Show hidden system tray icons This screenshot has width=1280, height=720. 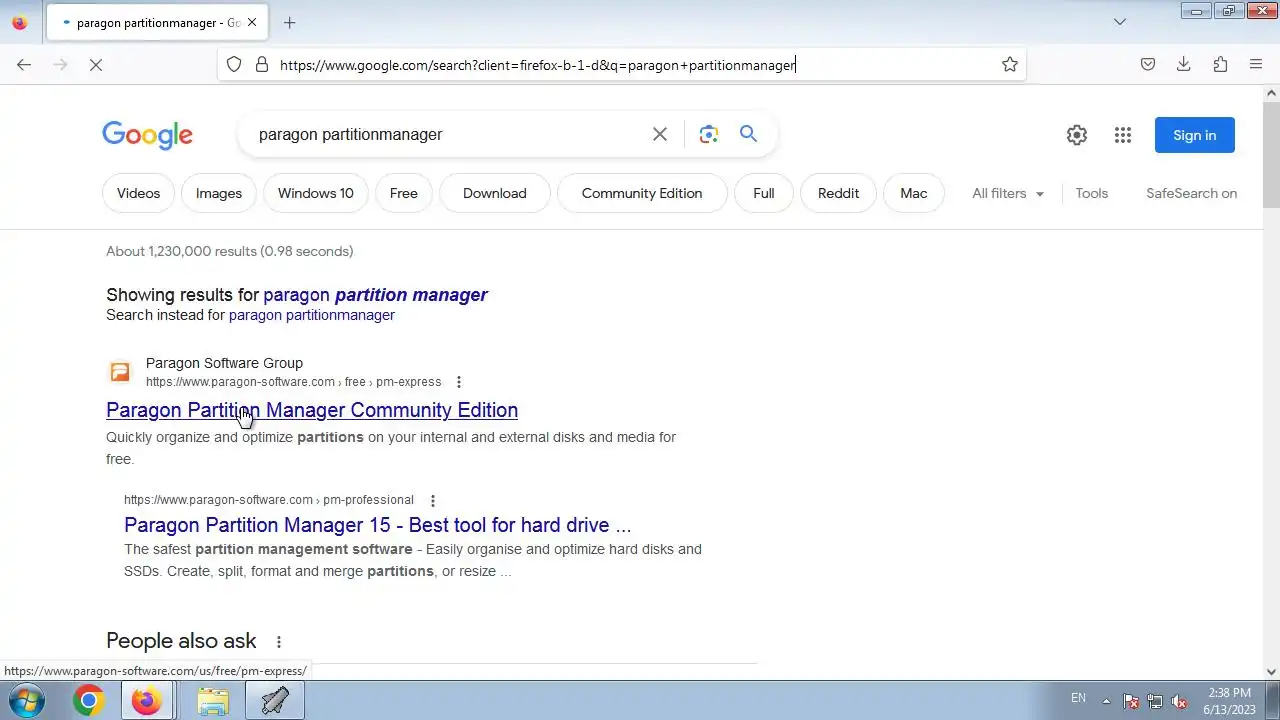pos(1106,700)
